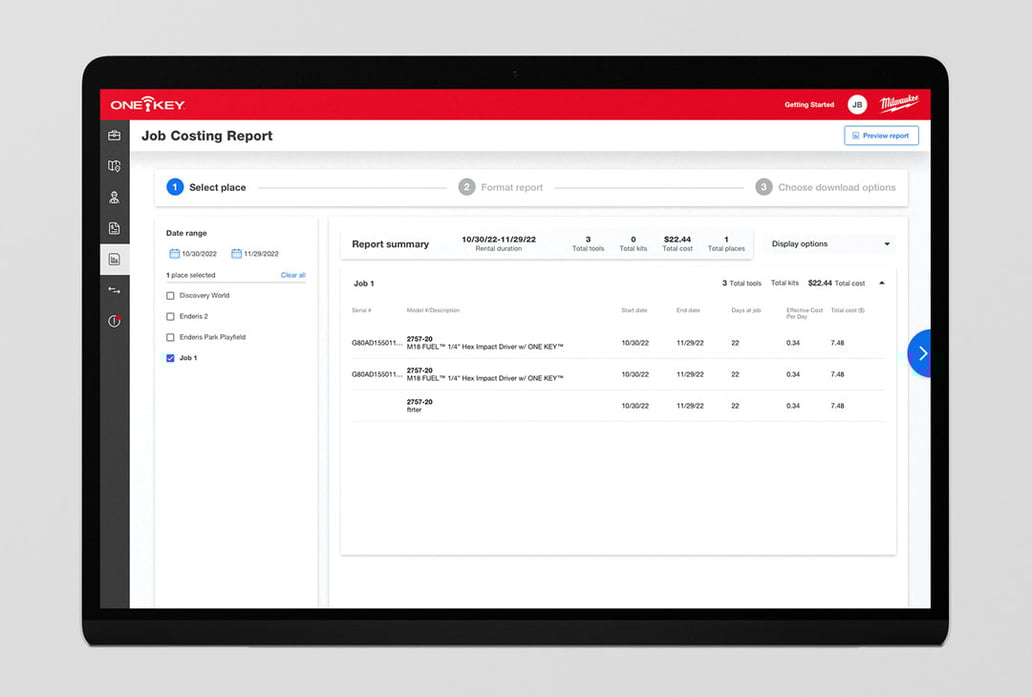The width and height of the screenshot is (1032, 697).
Task: Open Choose download options step
Action: [764, 187]
